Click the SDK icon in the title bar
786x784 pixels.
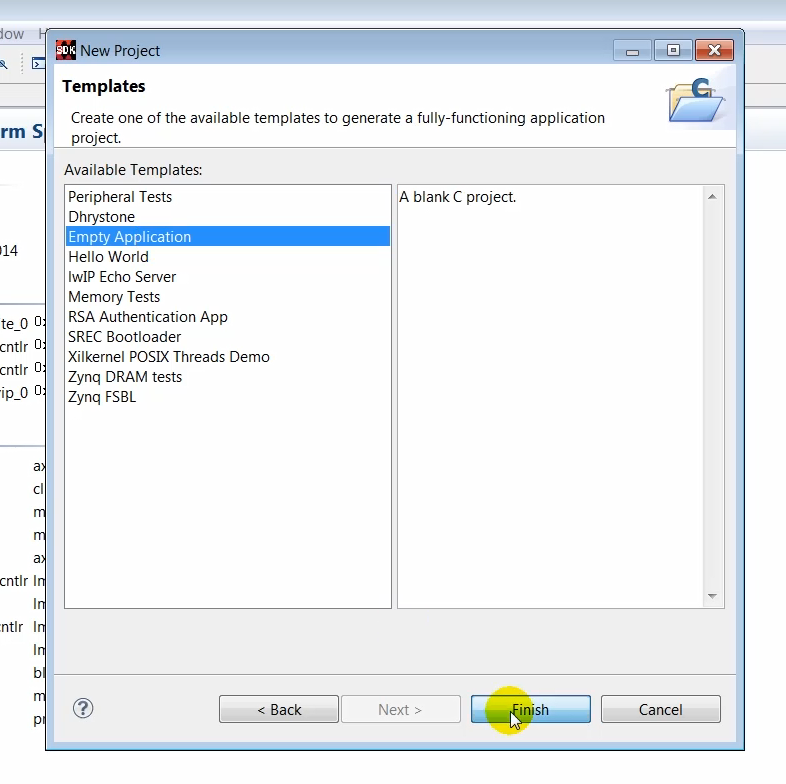66,50
